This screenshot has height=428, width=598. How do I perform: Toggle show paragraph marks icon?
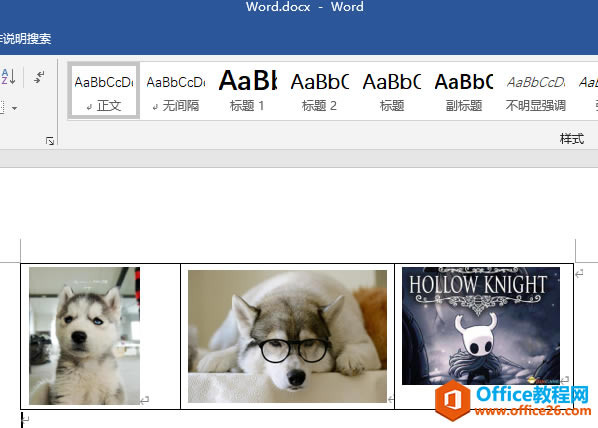39,77
